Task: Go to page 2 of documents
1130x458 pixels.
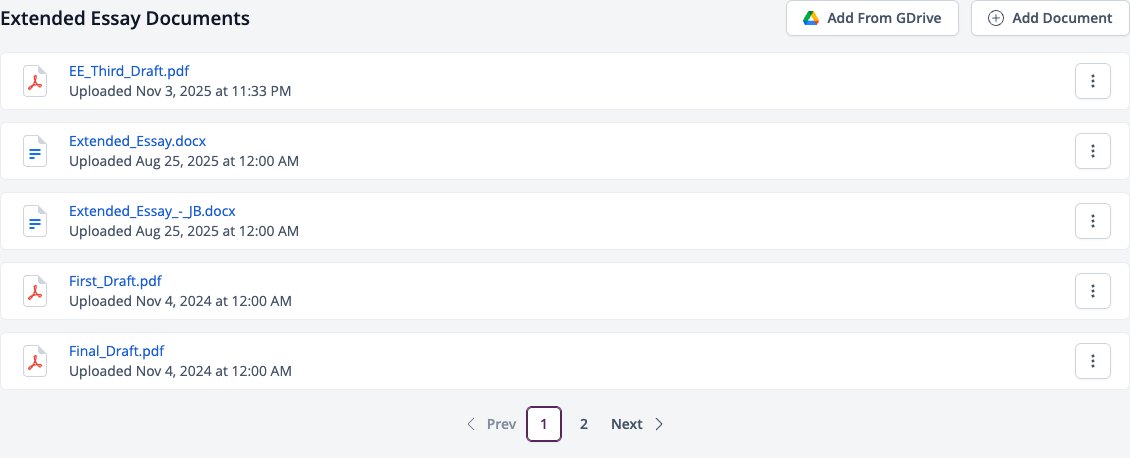Action: pos(584,424)
